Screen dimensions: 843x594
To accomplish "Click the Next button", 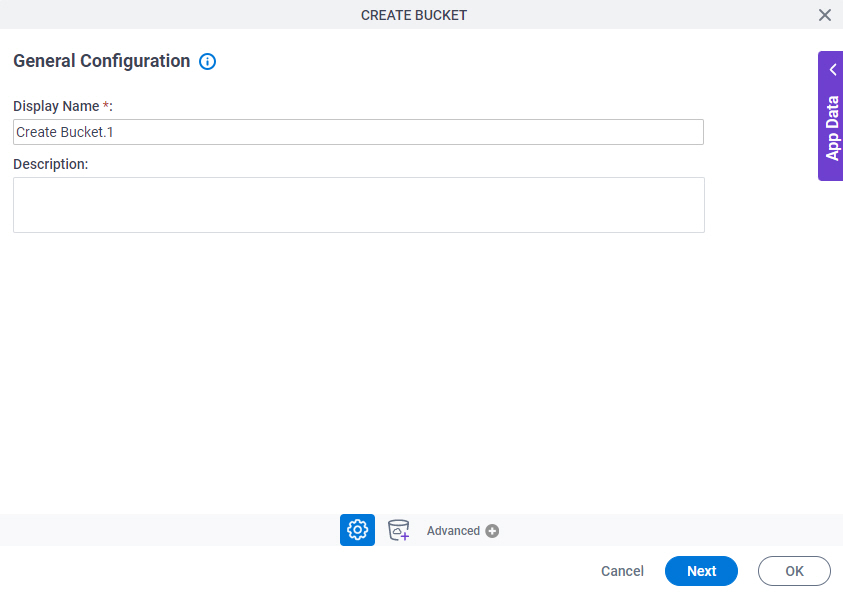I will click(701, 571).
